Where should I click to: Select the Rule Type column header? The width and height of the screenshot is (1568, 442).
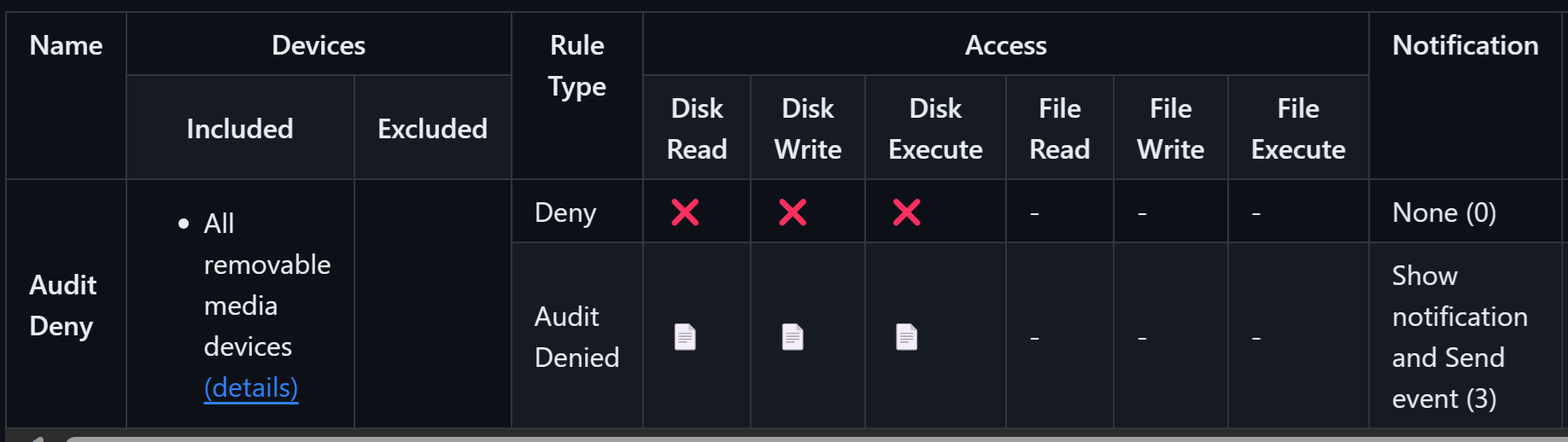(x=577, y=66)
